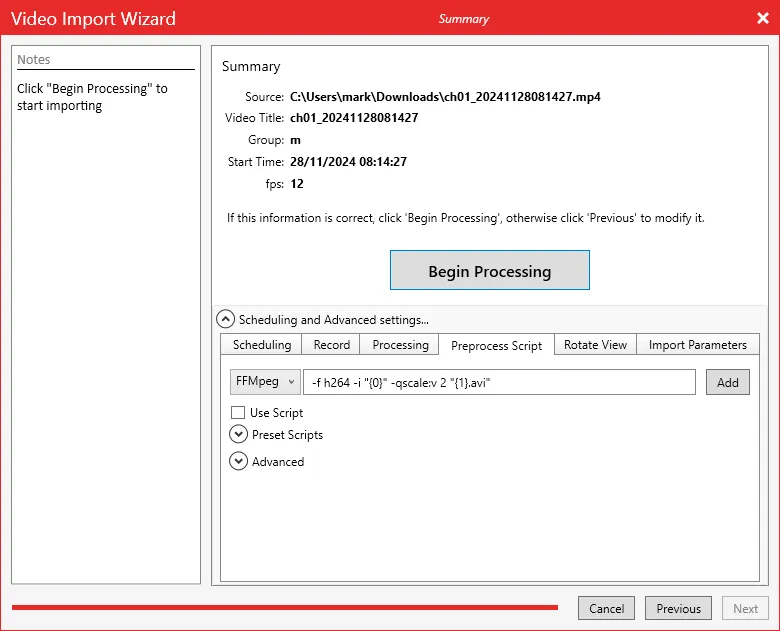Click the Cancel button
780x631 pixels.
click(606, 608)
